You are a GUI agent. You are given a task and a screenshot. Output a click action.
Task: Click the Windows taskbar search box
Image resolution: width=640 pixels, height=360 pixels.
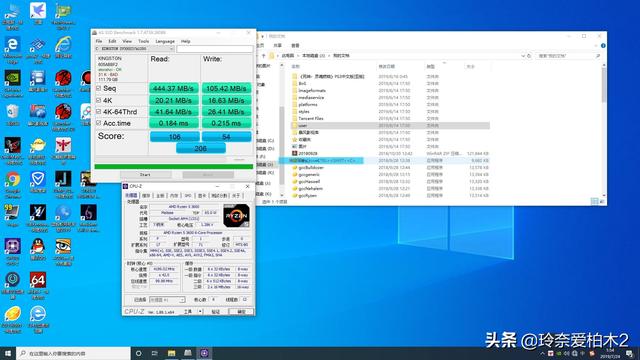pyautogui.click(x=73, y=353)
